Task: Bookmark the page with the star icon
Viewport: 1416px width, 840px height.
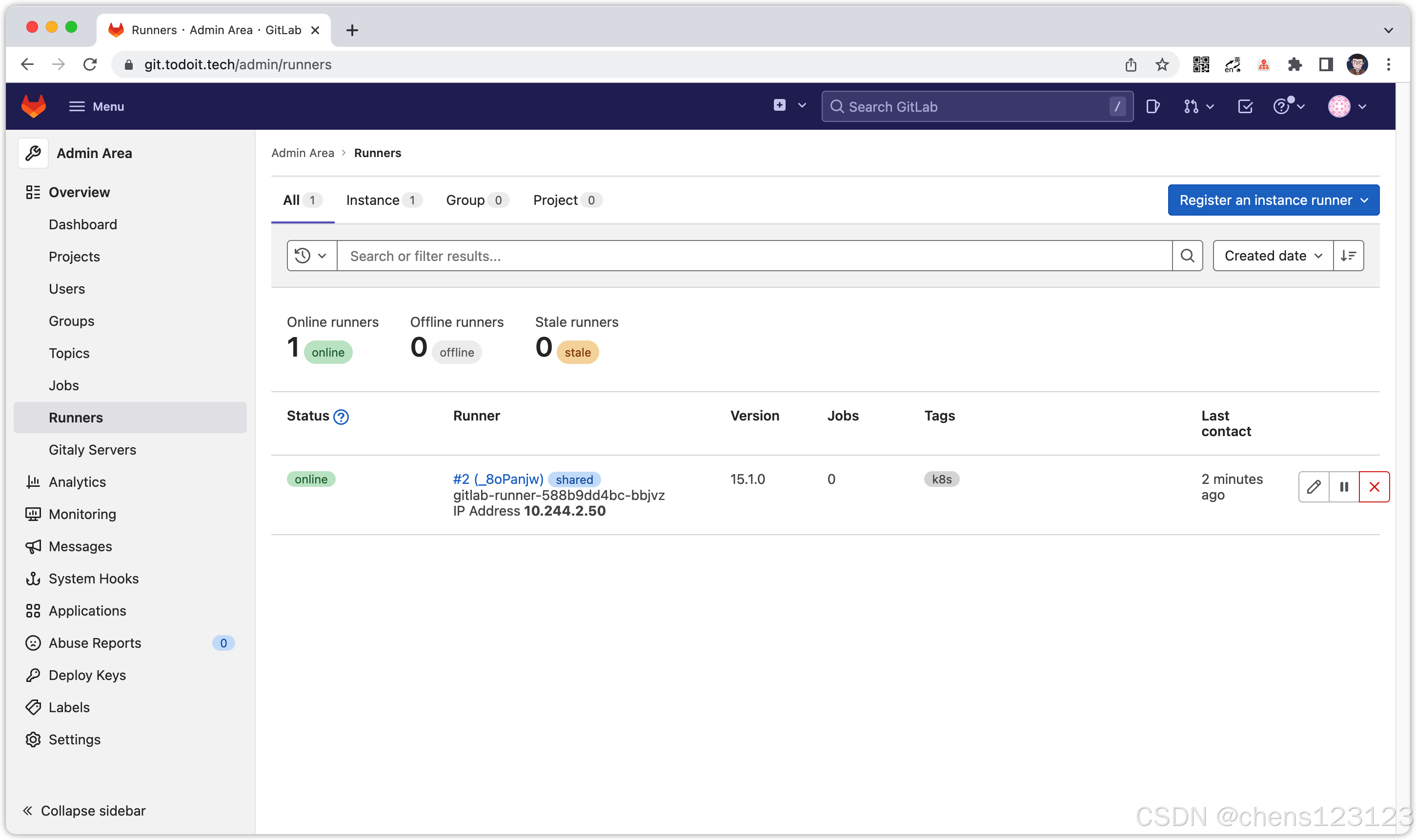Action: (x=1162, y=64)
